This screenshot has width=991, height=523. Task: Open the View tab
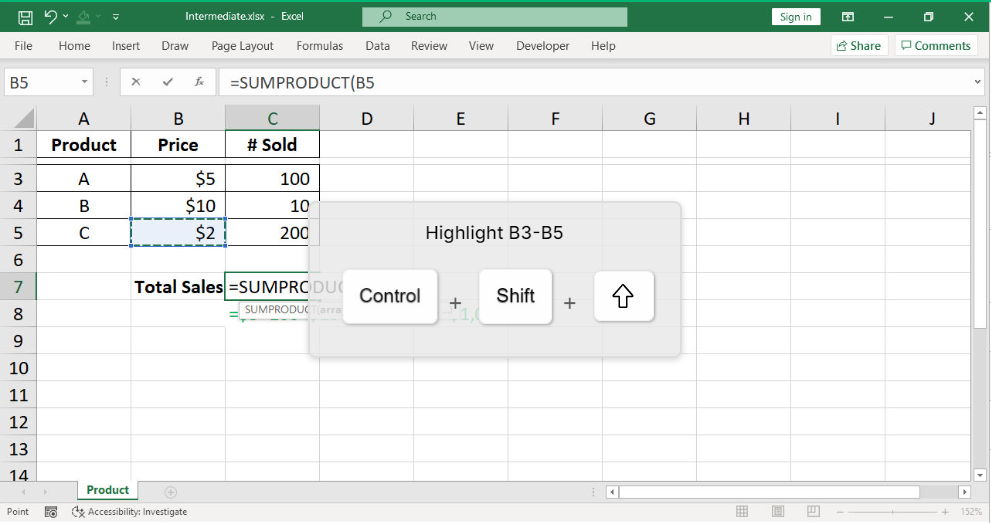481,45
